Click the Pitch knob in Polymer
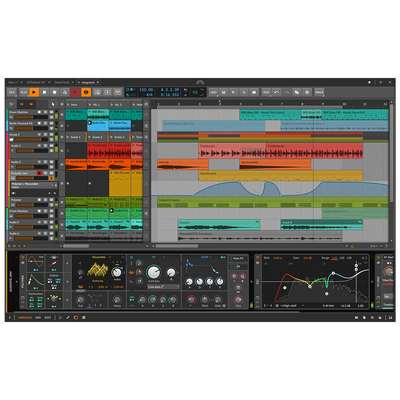 pos(205,299)
